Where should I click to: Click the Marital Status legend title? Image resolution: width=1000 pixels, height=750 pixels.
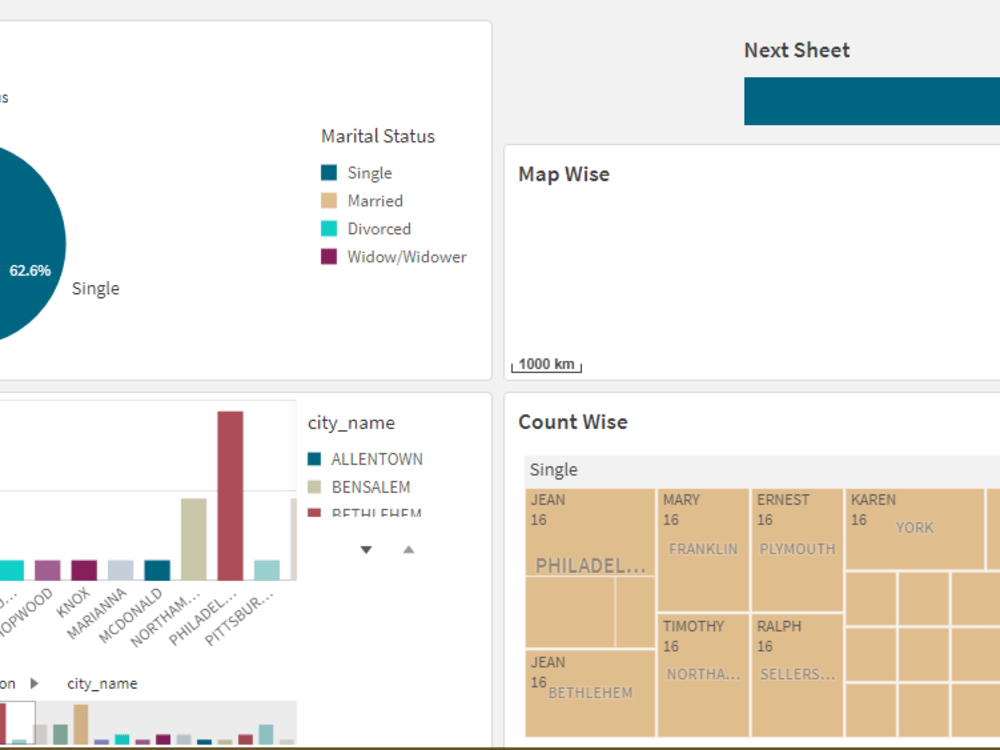(x=378, y=136)
